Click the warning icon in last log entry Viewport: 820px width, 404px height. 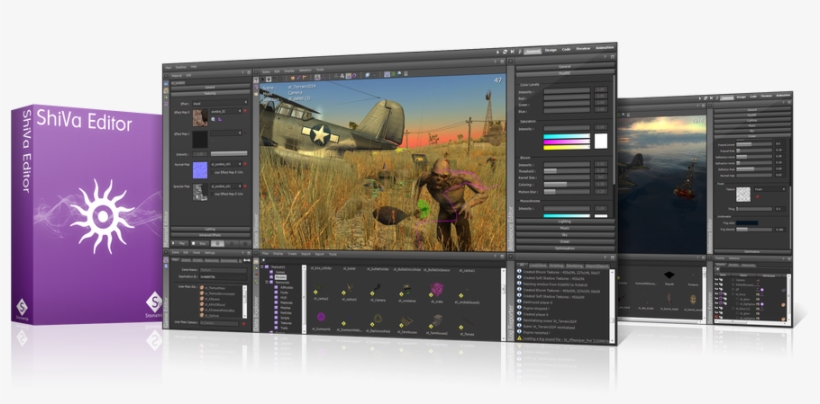click(x=519, y=338)
